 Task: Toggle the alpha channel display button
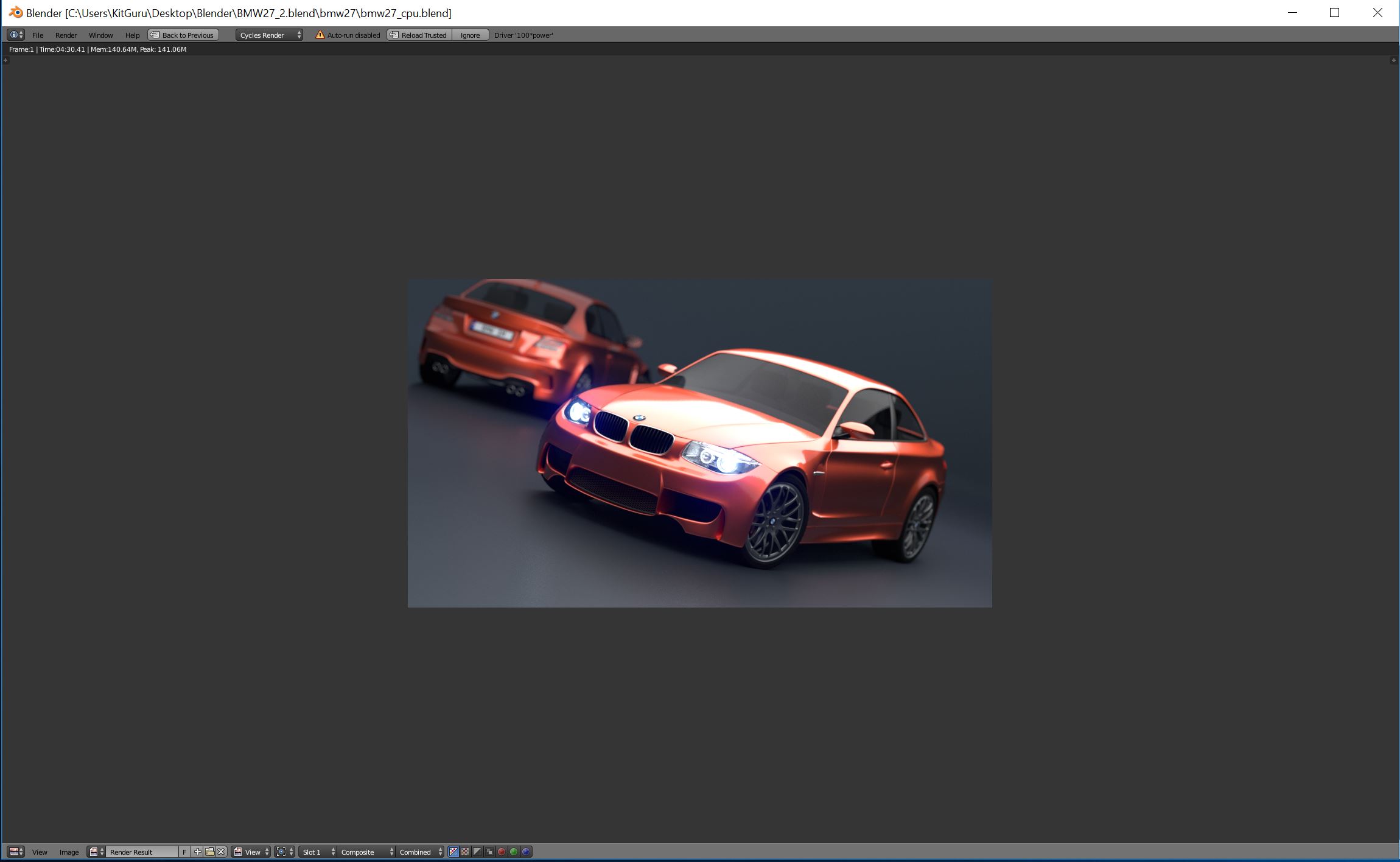point(477,852)
